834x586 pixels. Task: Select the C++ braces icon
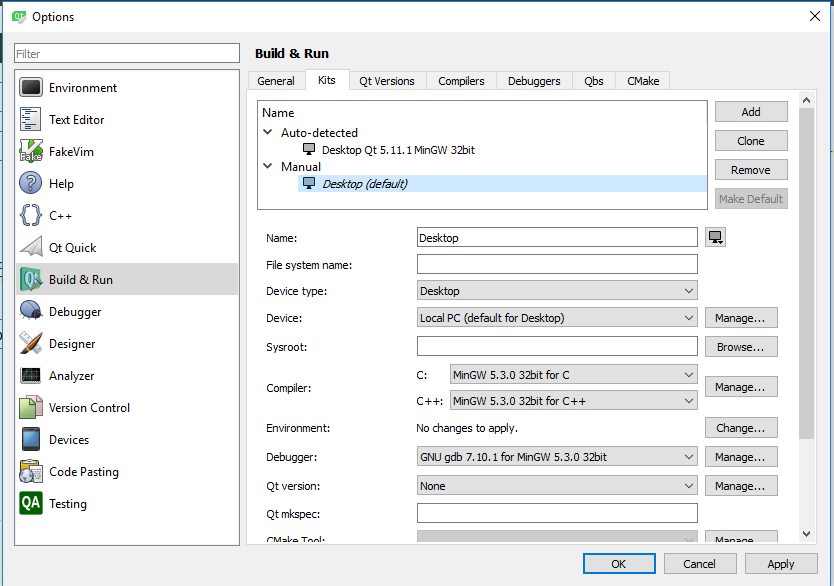pos(31,215)
